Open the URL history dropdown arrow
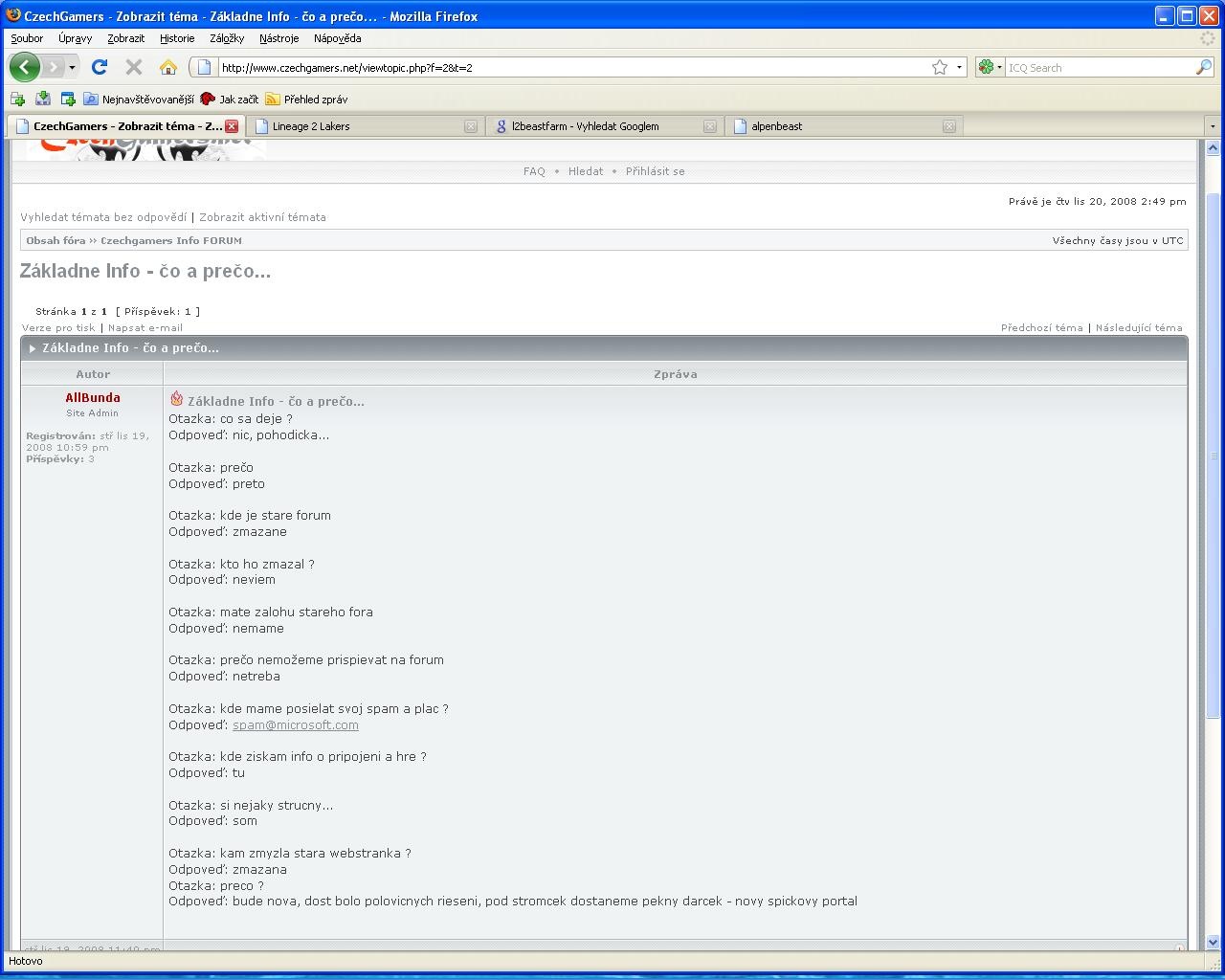The width and height of the screenshot is (1225, 980). coord(959,67)
